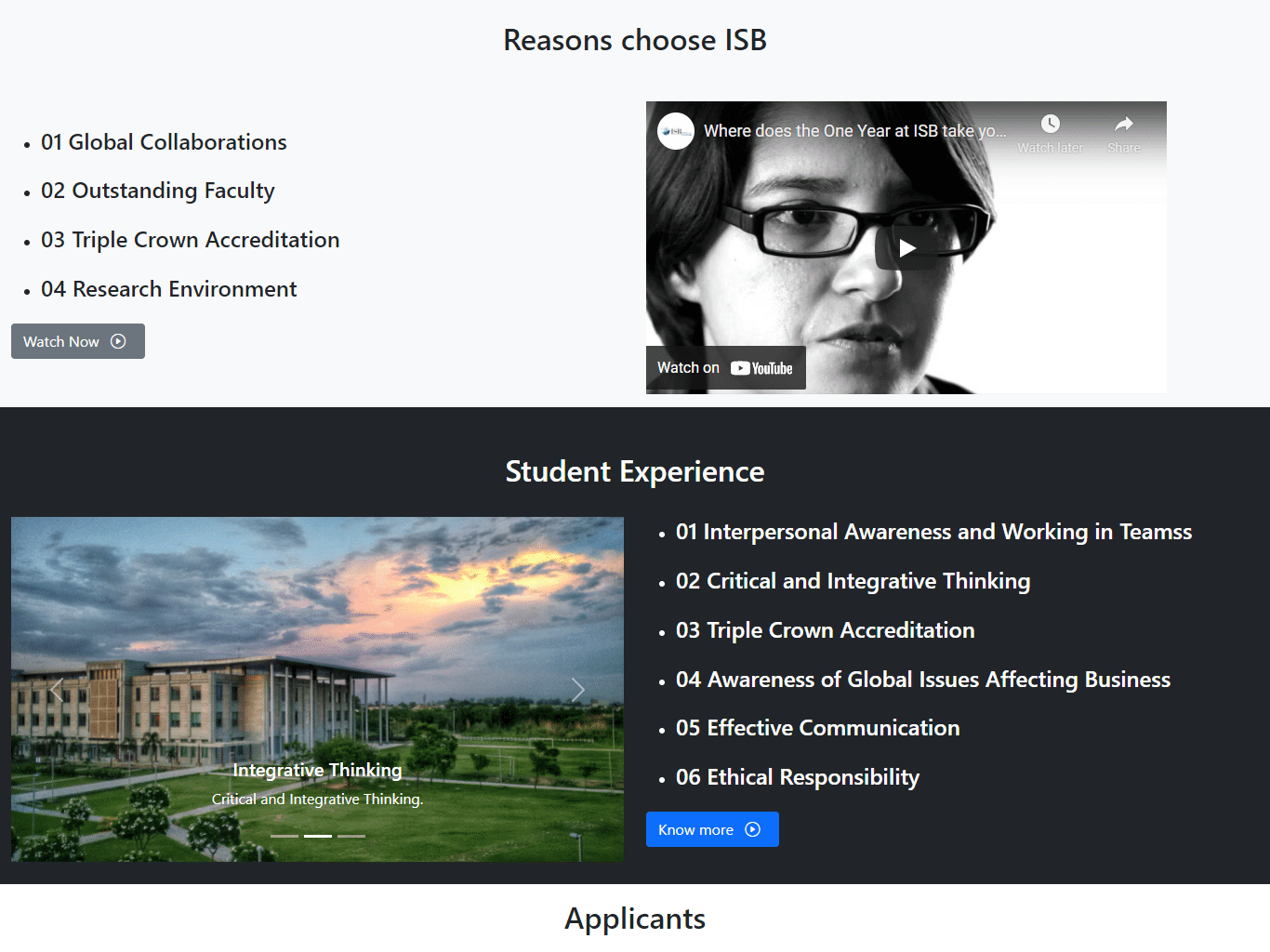Click the Reasons choose ISB heading

(635, 40)
